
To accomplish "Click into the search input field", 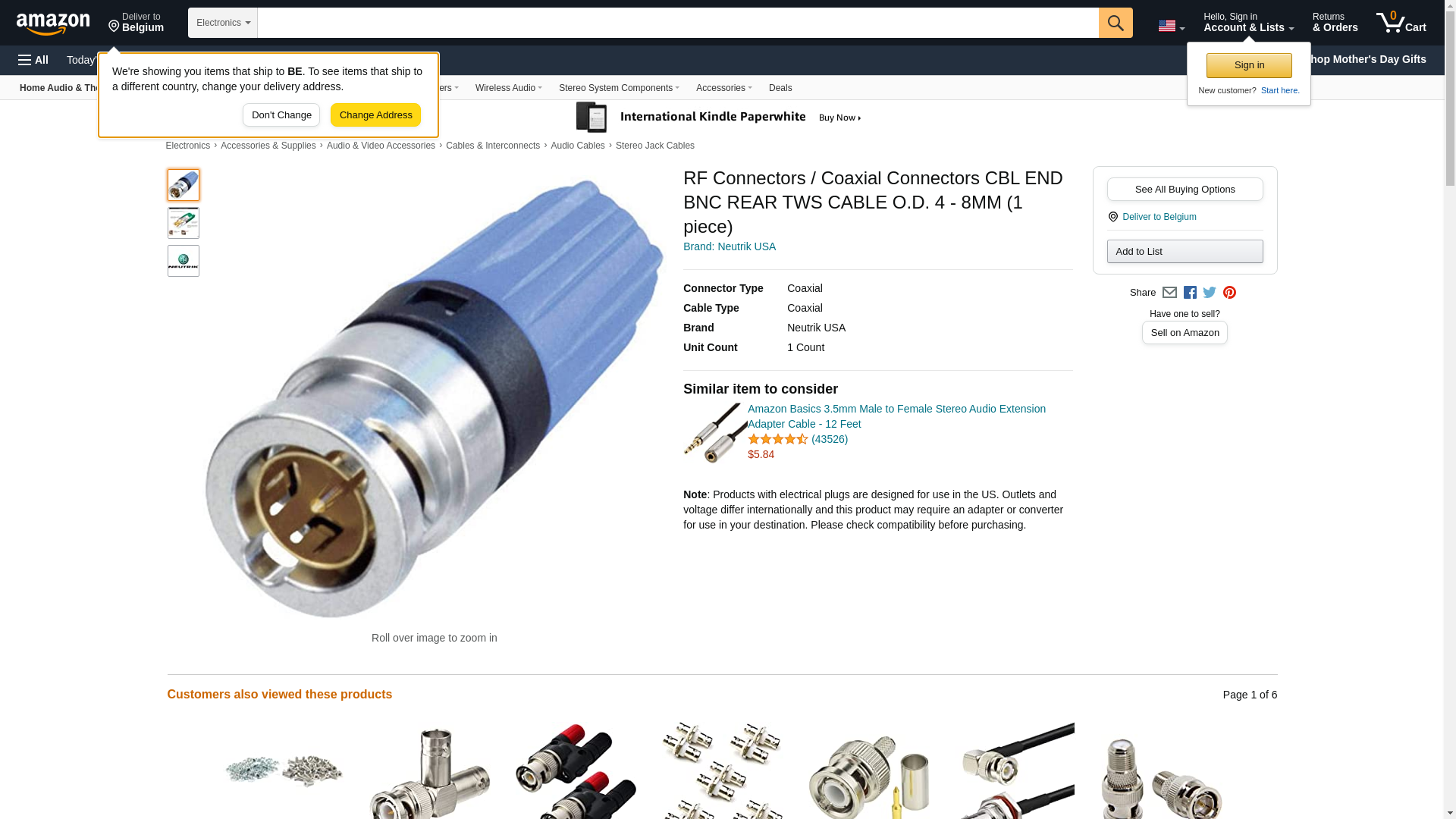I will click(x=678, y=23).
